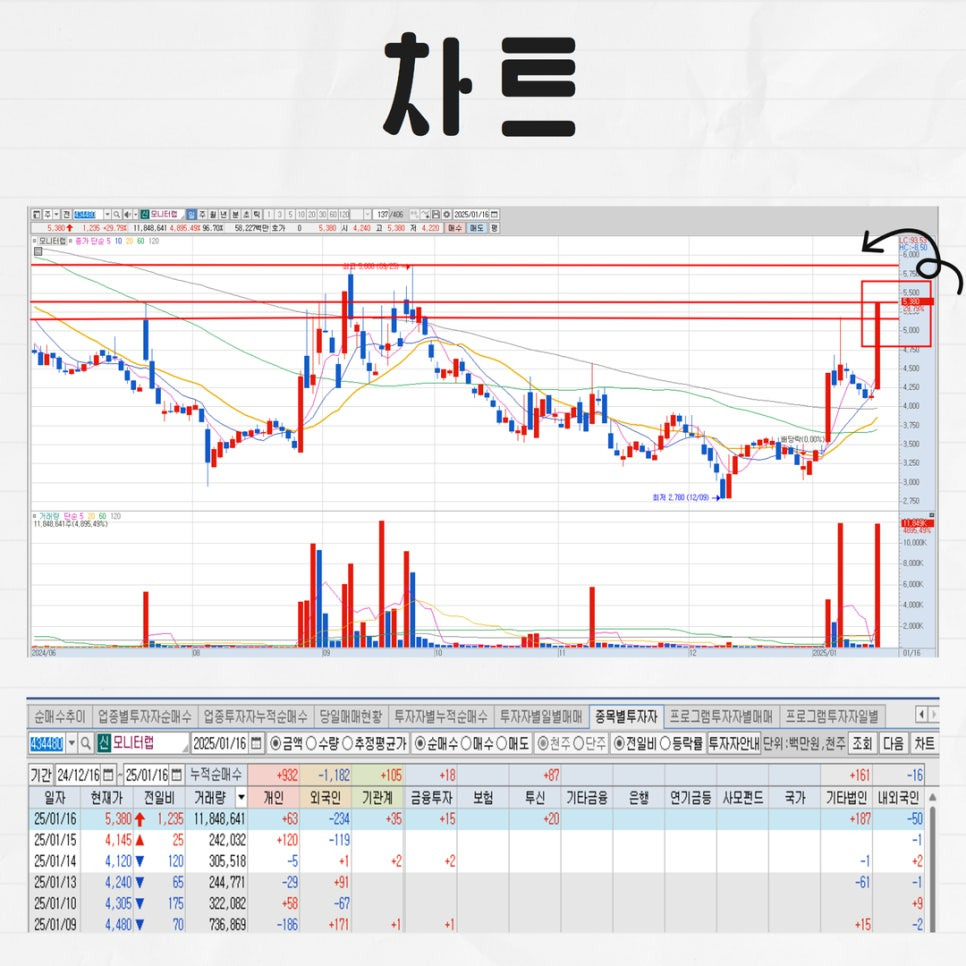The width and height of the screenshot is (966, 966).
Task: Click the 매수 buy button in chart header
Action: point(455,228)
